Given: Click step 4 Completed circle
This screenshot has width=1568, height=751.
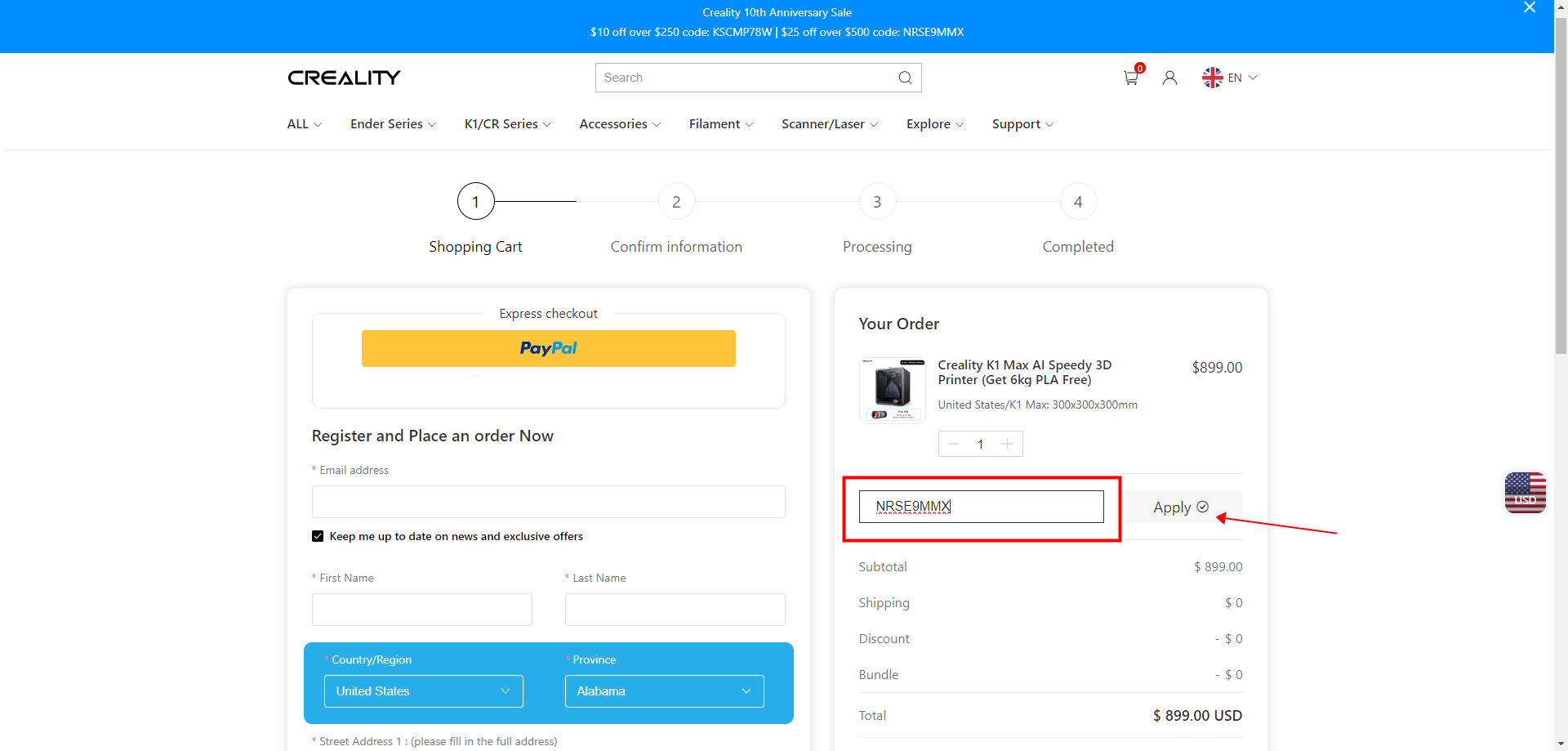Looking at the screenshot, I should [x=1078, y=201].
